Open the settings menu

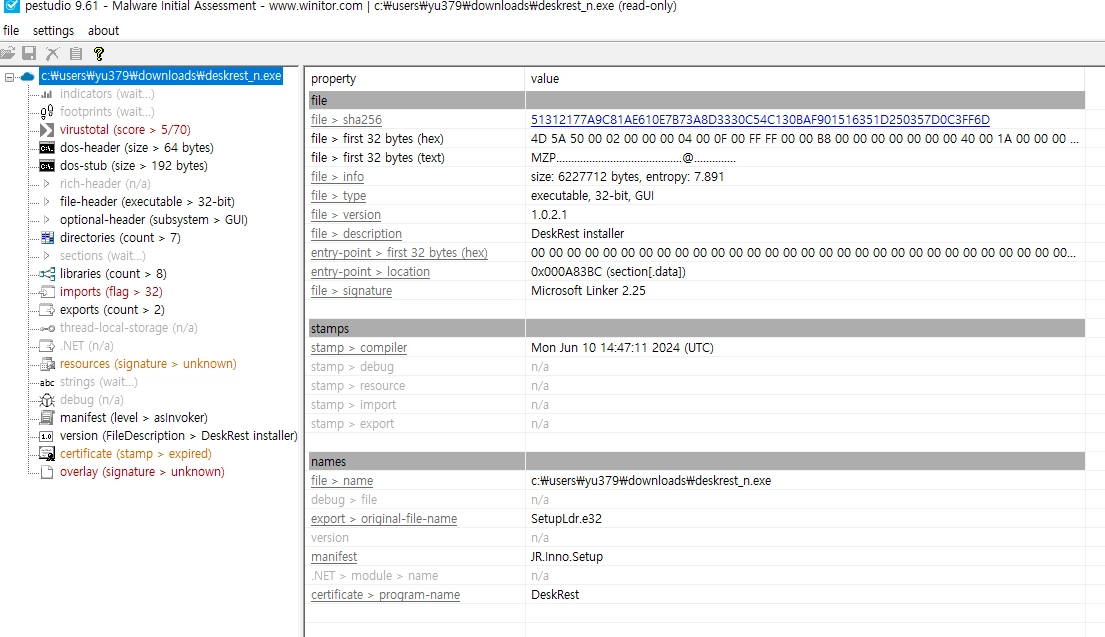(54, 30)
